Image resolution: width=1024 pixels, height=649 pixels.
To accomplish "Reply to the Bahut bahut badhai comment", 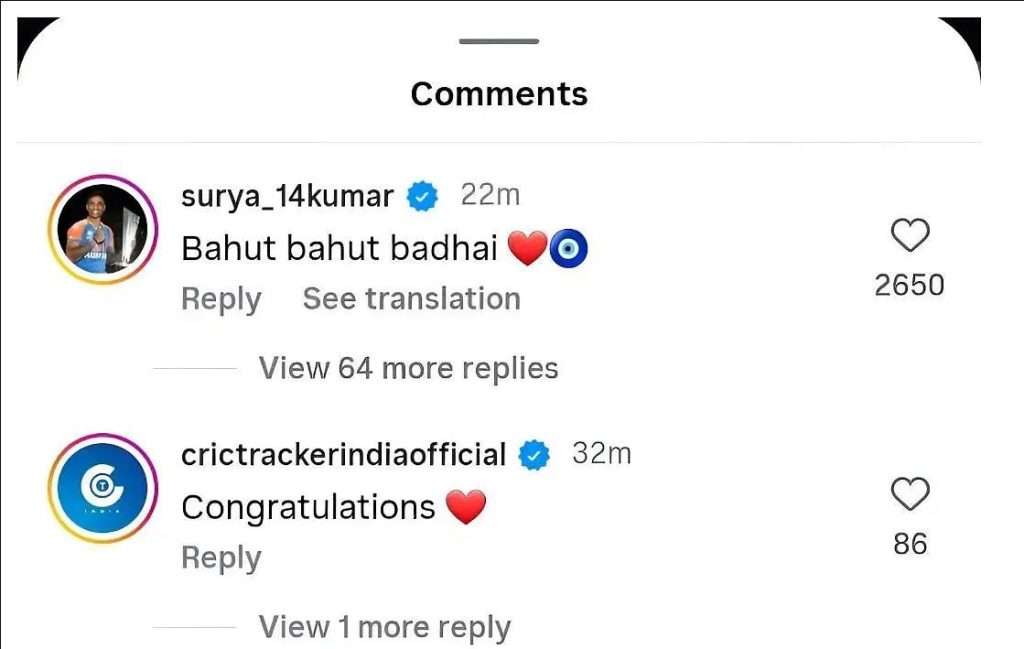I will pyautogui.click(x=221, y=300).
